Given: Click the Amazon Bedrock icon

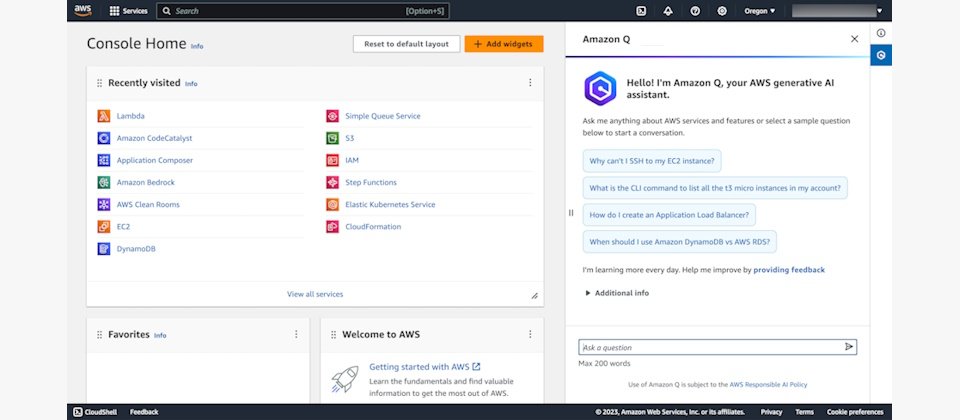Looking at the screenshot, I should 103,182.
